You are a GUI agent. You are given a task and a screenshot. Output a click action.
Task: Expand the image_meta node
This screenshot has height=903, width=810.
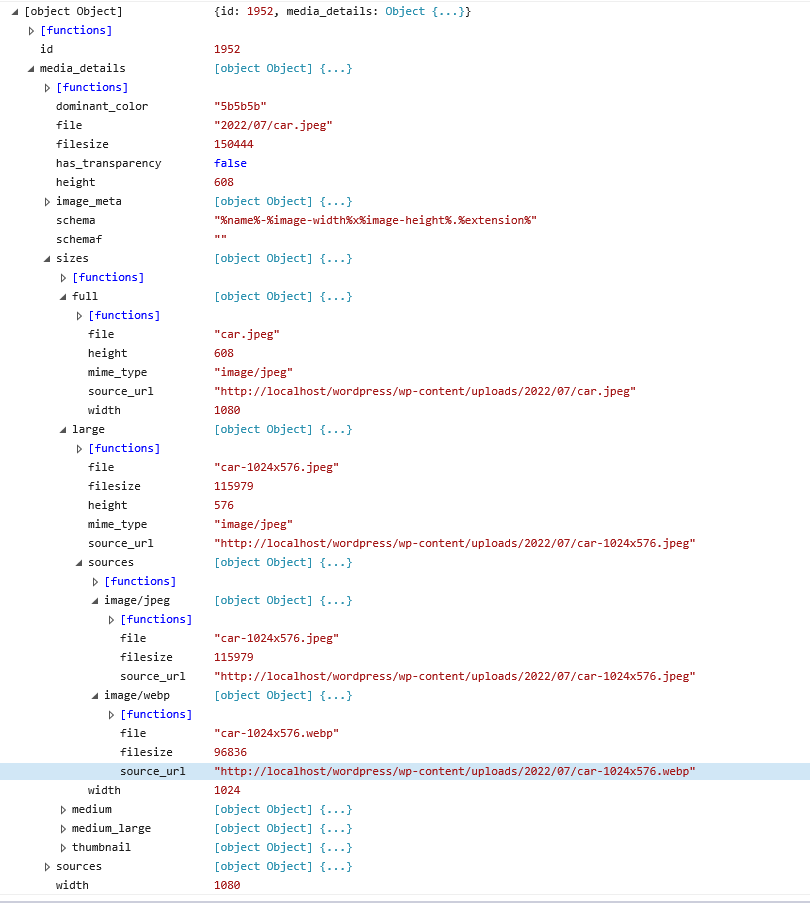(x=47, y=202)
